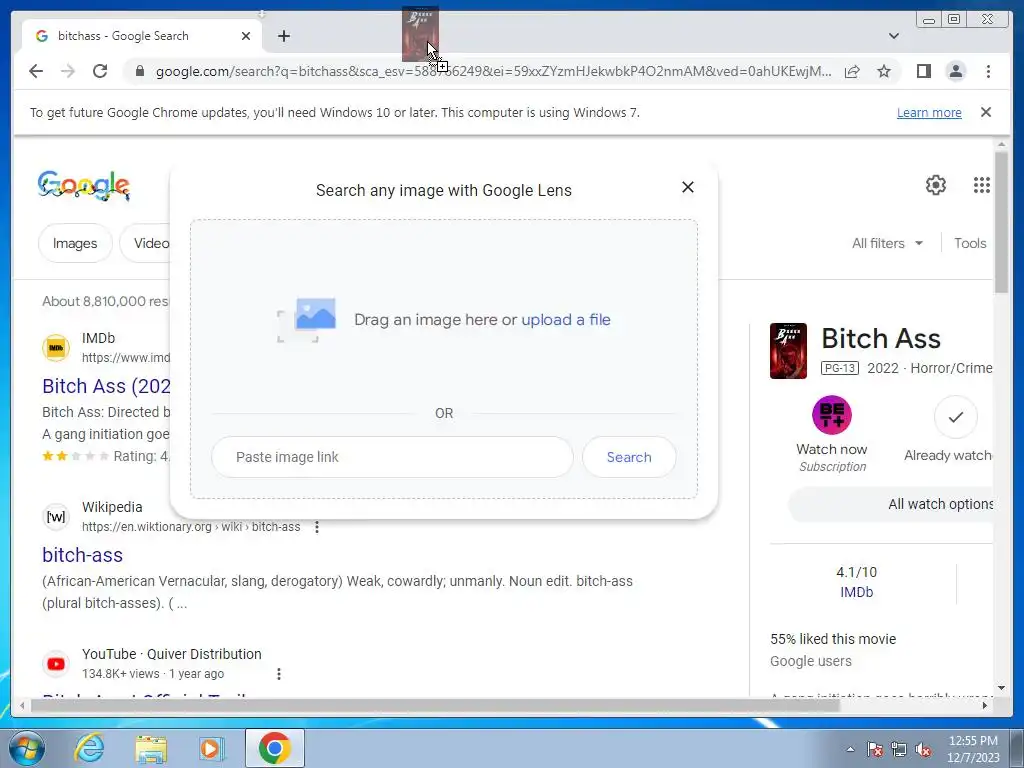Open the Wiktionary result options menu
1024x768 pixels.
(x=317, y=527)
